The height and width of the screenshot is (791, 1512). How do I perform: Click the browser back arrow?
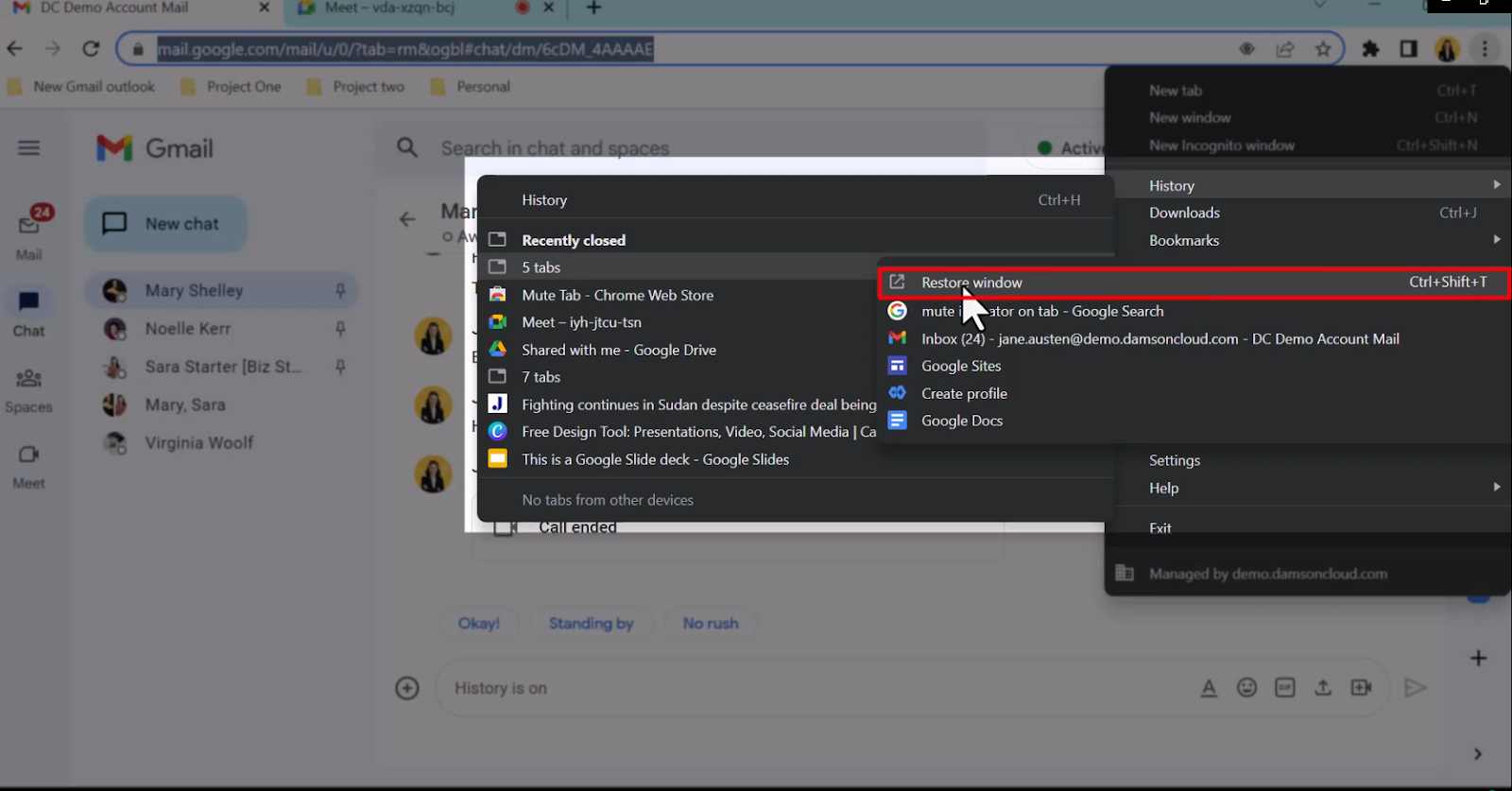tap(14, 48)
